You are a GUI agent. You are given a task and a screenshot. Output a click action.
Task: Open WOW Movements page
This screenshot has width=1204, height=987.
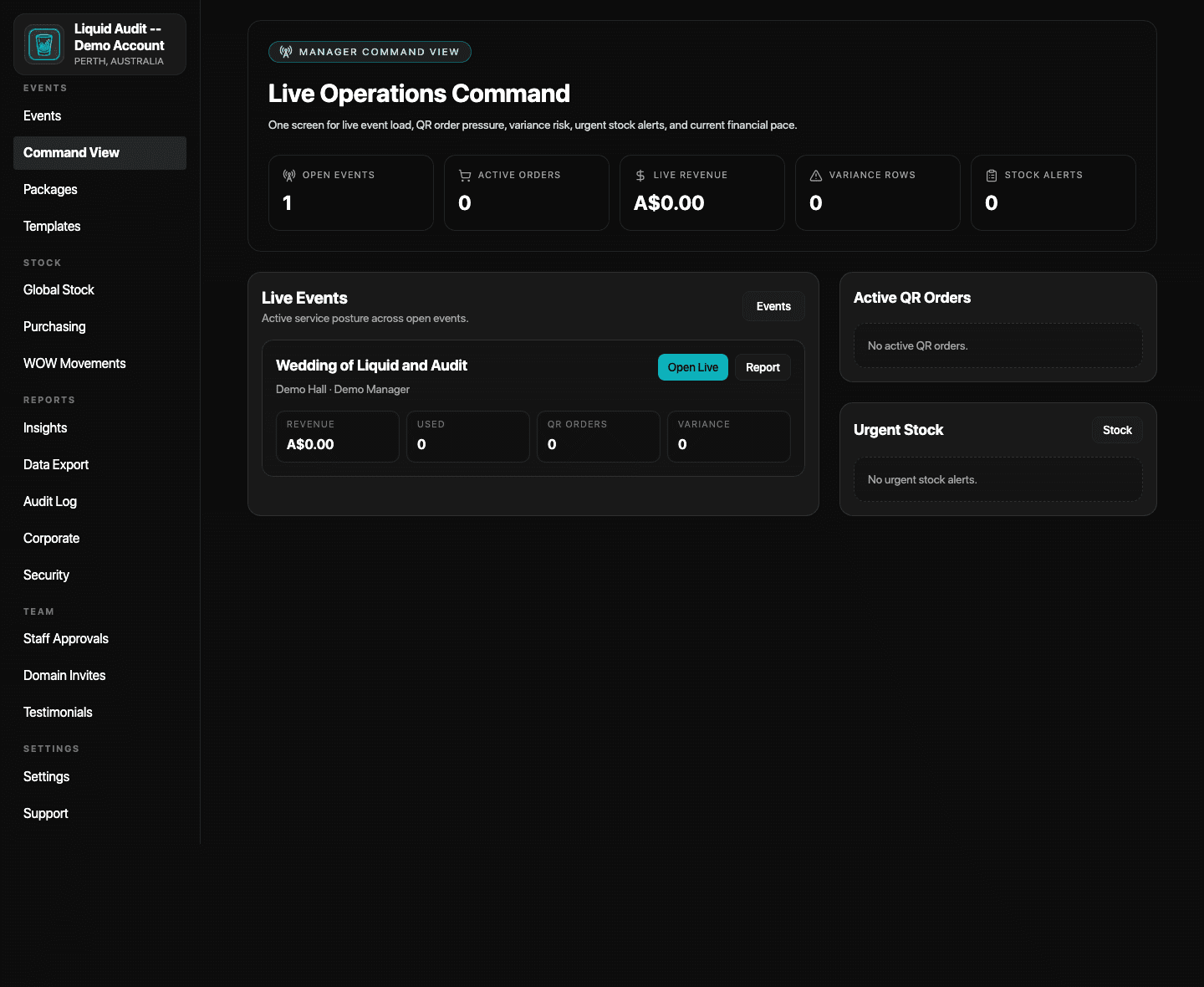click(x=99, y=364)
